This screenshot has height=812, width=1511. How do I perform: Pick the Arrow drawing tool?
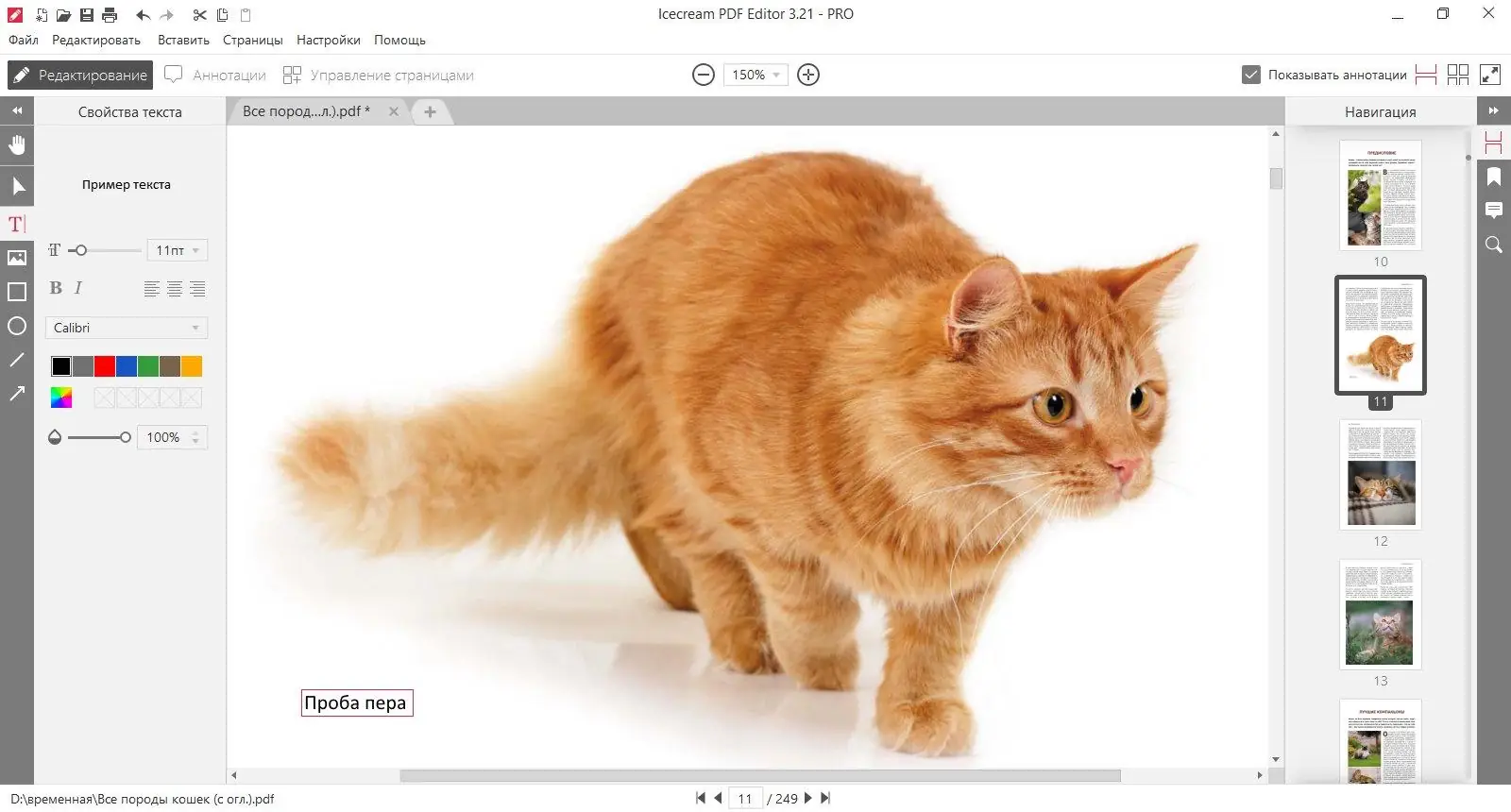(17, 394)
